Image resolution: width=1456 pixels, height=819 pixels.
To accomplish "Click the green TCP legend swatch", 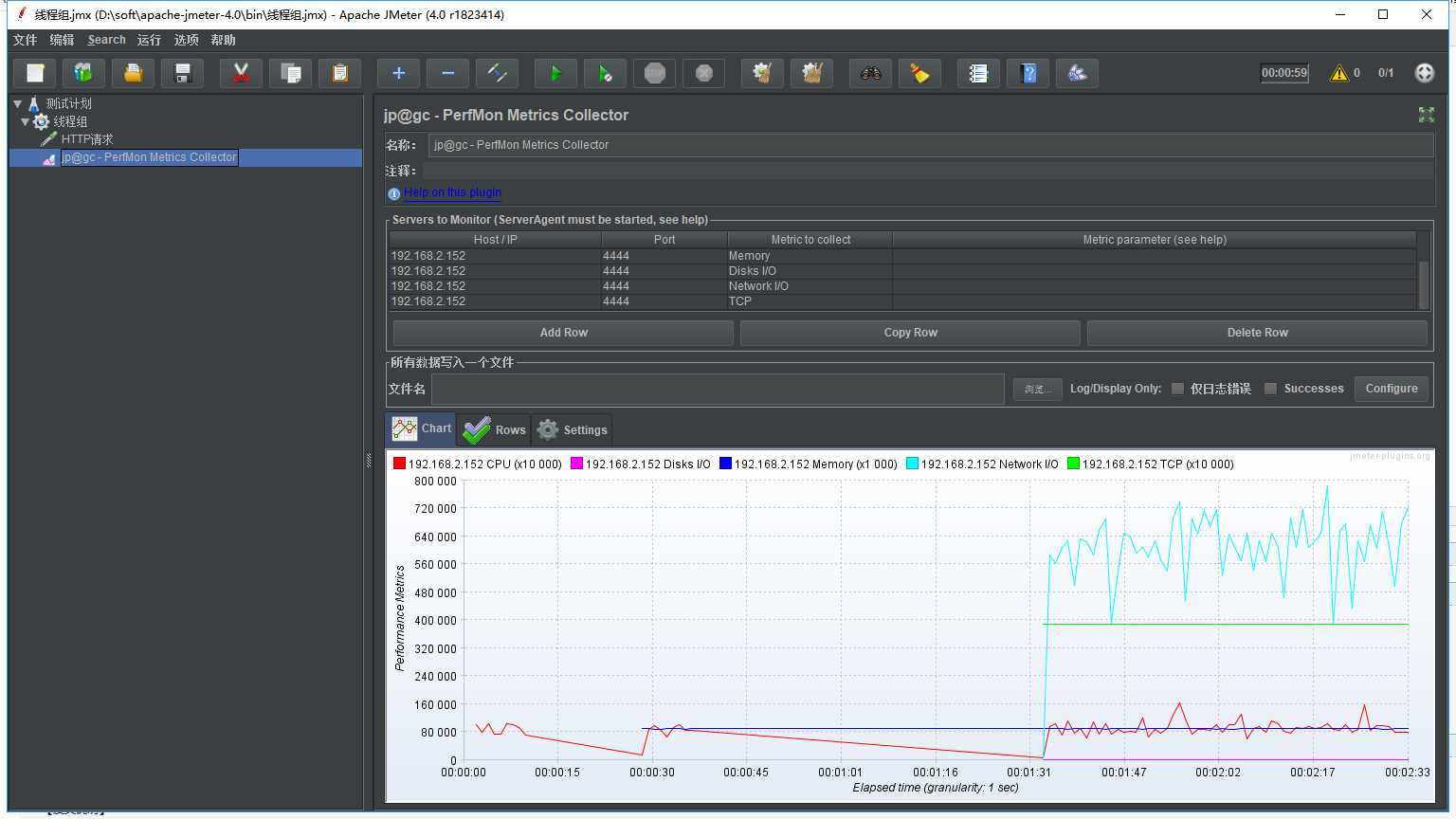I will [1073, 464].
